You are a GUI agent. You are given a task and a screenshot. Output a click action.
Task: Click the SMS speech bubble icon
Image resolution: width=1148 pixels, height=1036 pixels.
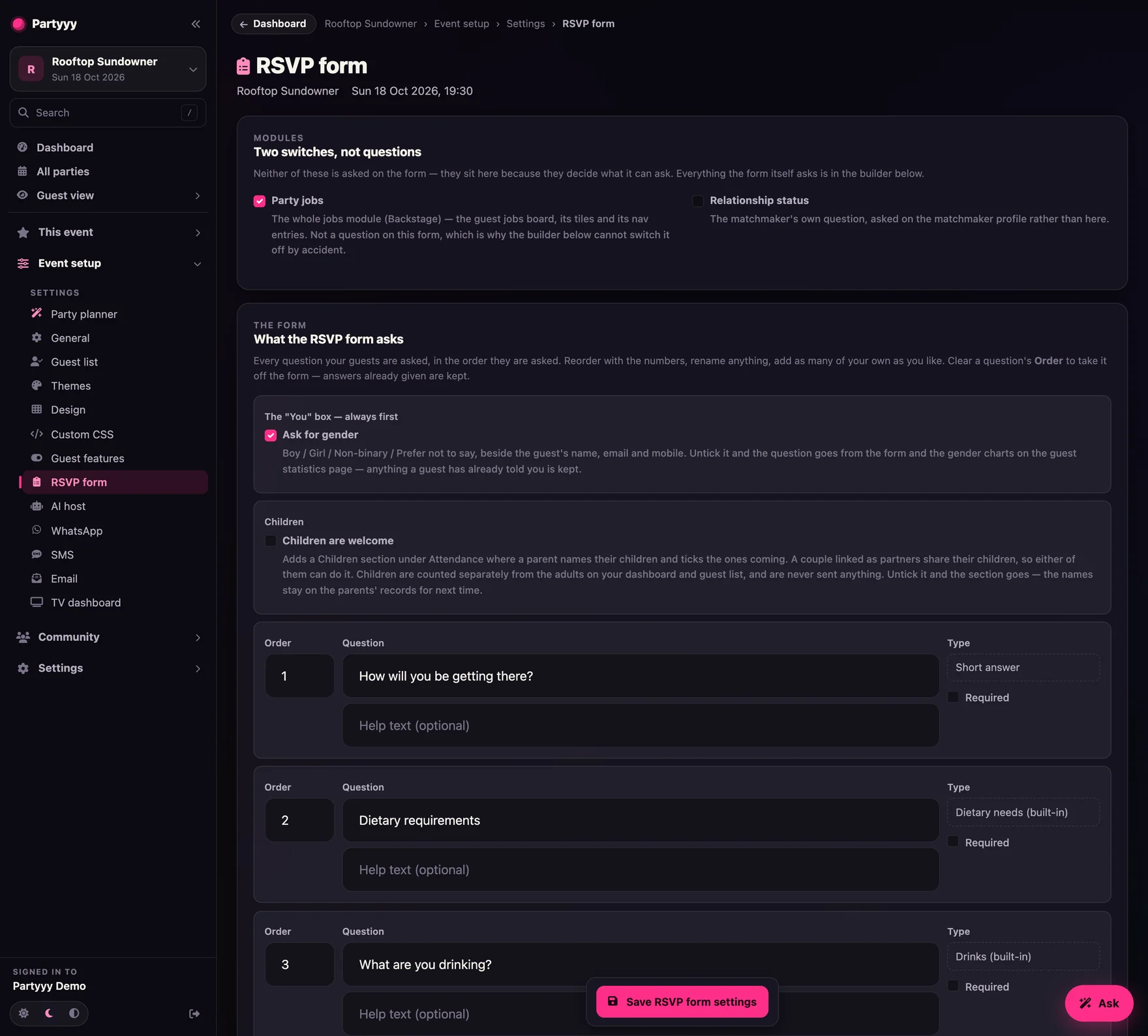[37, 554]
